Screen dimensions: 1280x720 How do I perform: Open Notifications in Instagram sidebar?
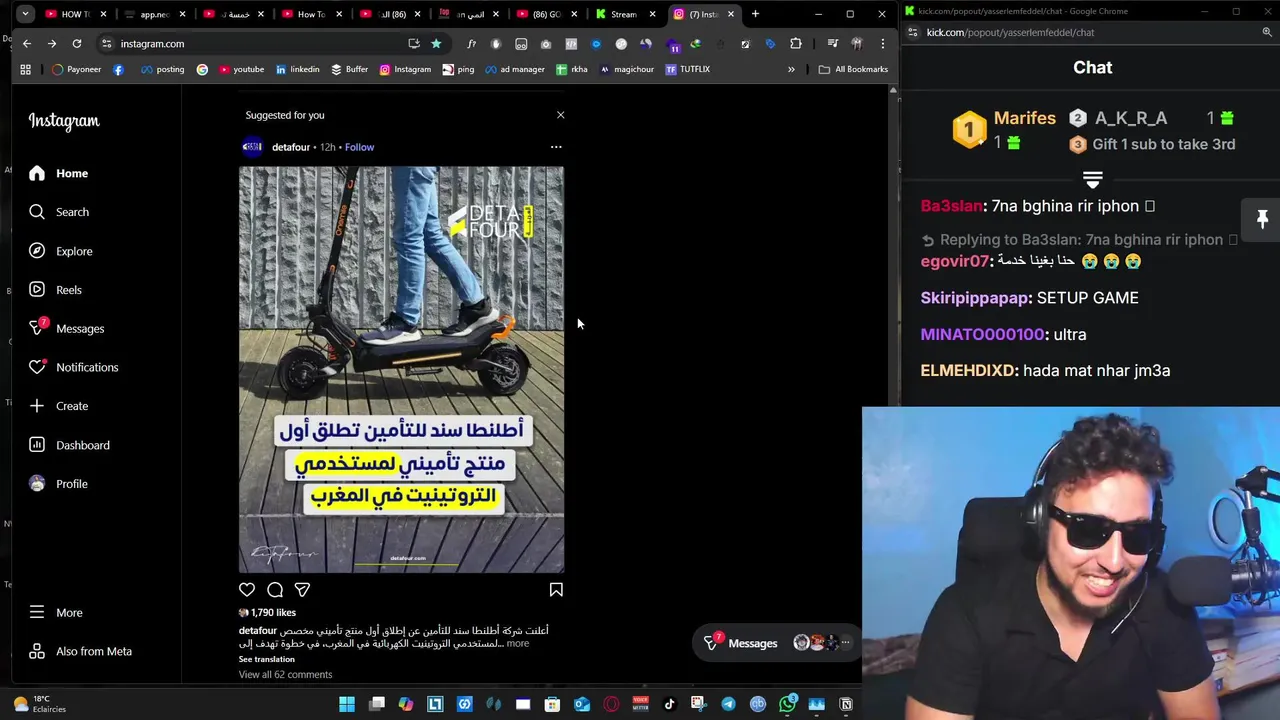coord(73,367)
